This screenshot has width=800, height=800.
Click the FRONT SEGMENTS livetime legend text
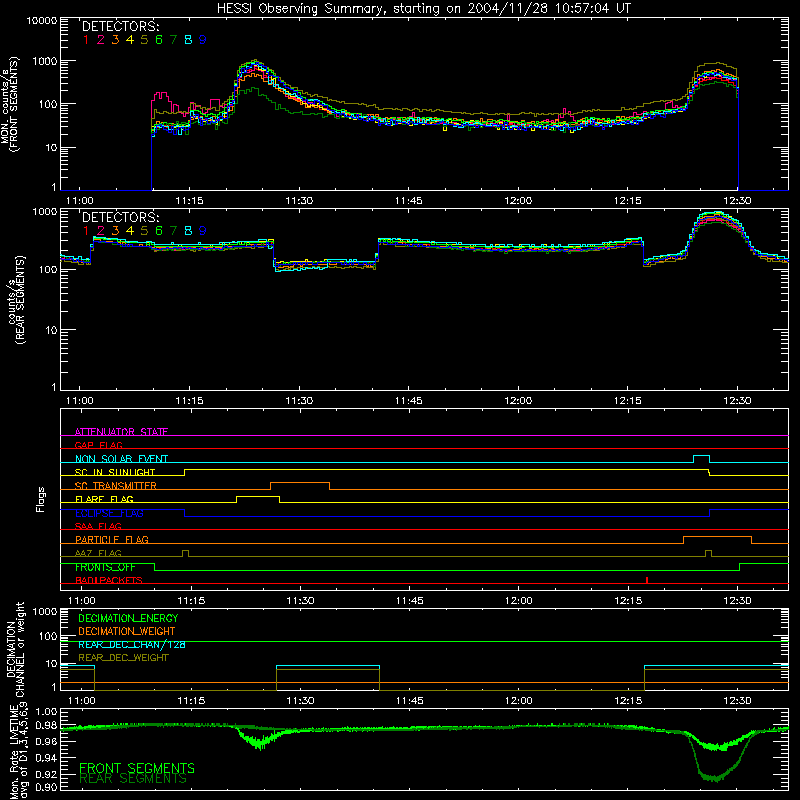(137, 768)
